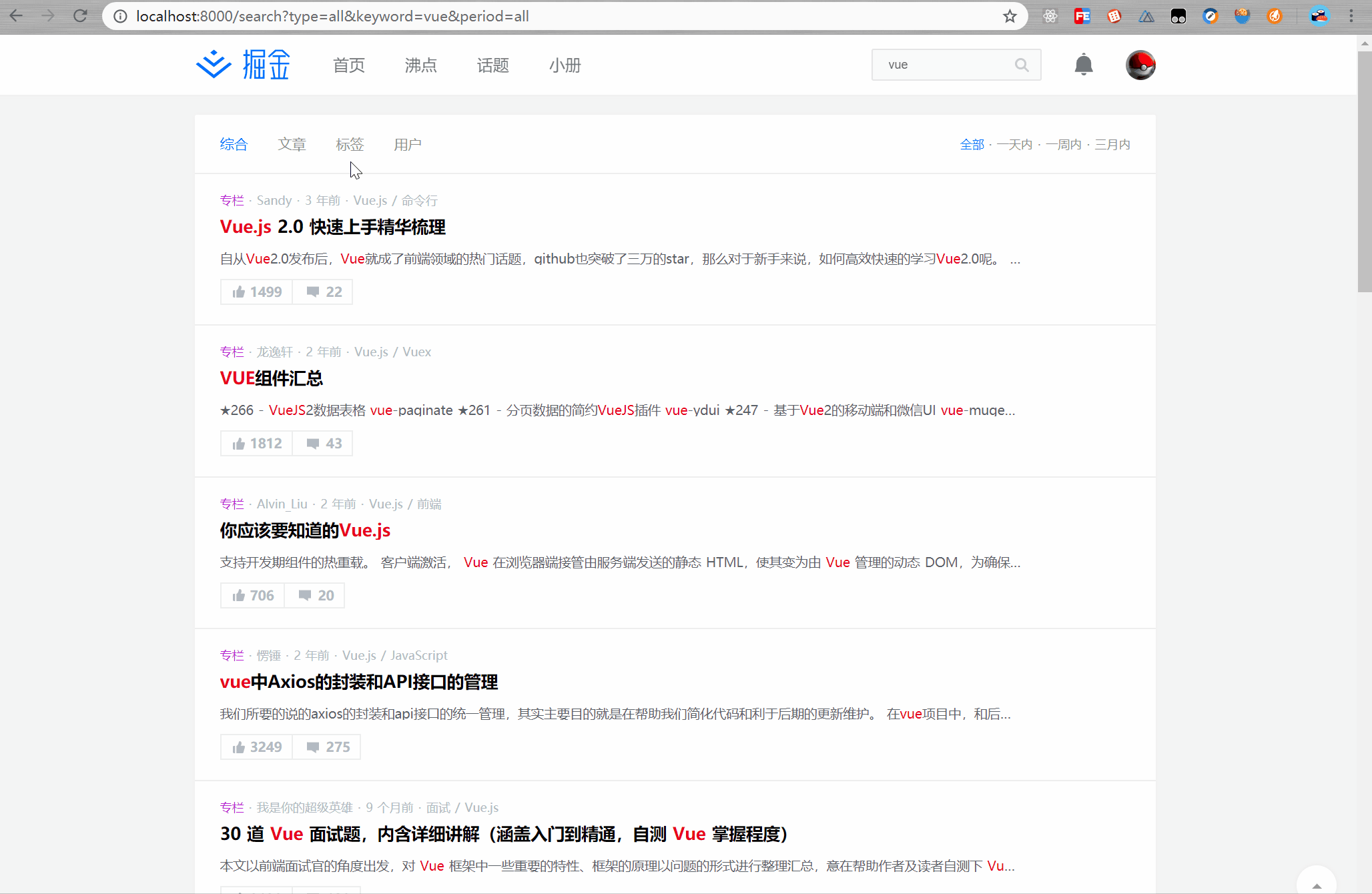Open the 小册 navigation item
The height and width of the screenshot is (894, 1372).
click(565, 65)
